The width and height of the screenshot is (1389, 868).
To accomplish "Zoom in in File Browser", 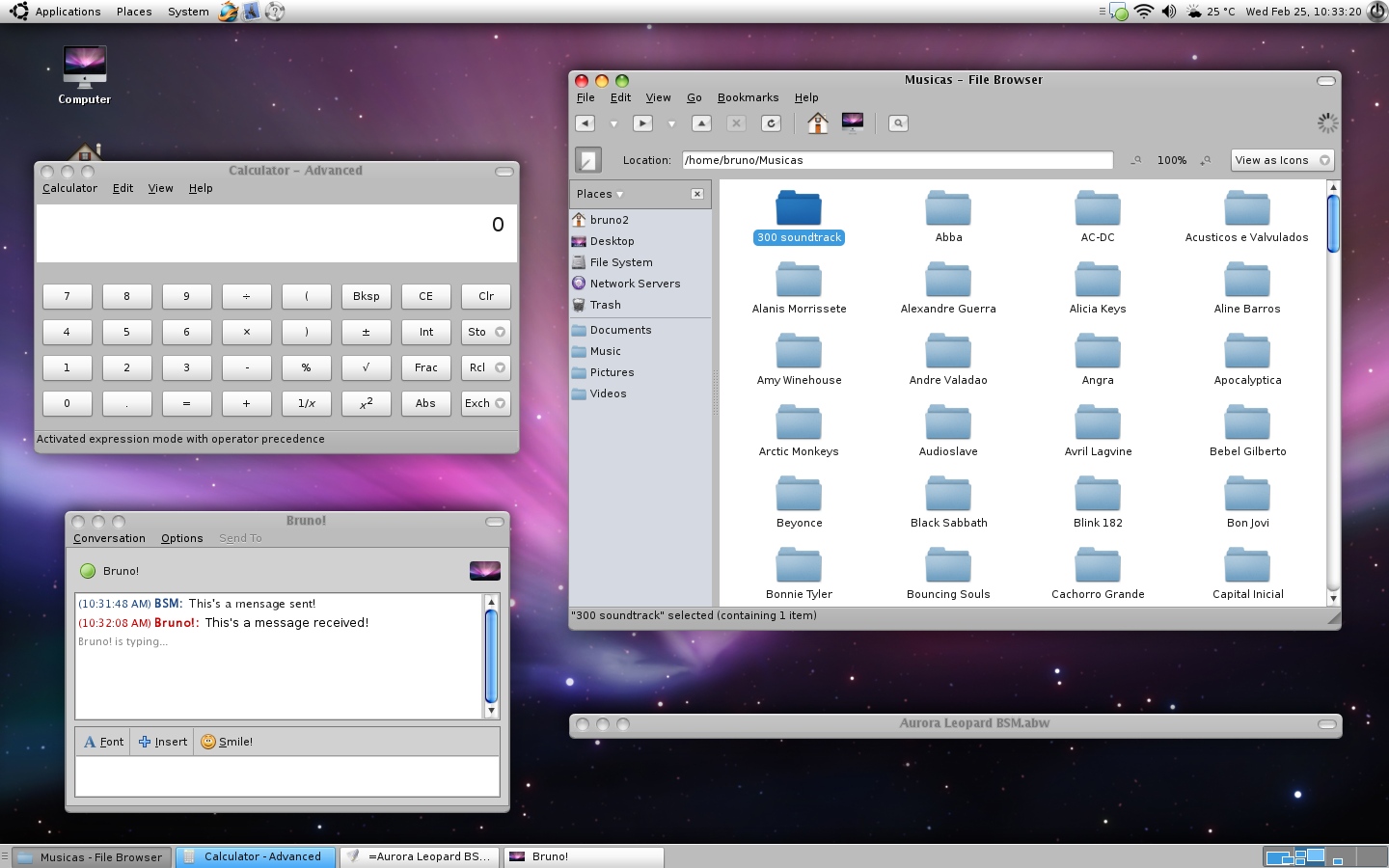I will click(1206, 160).
